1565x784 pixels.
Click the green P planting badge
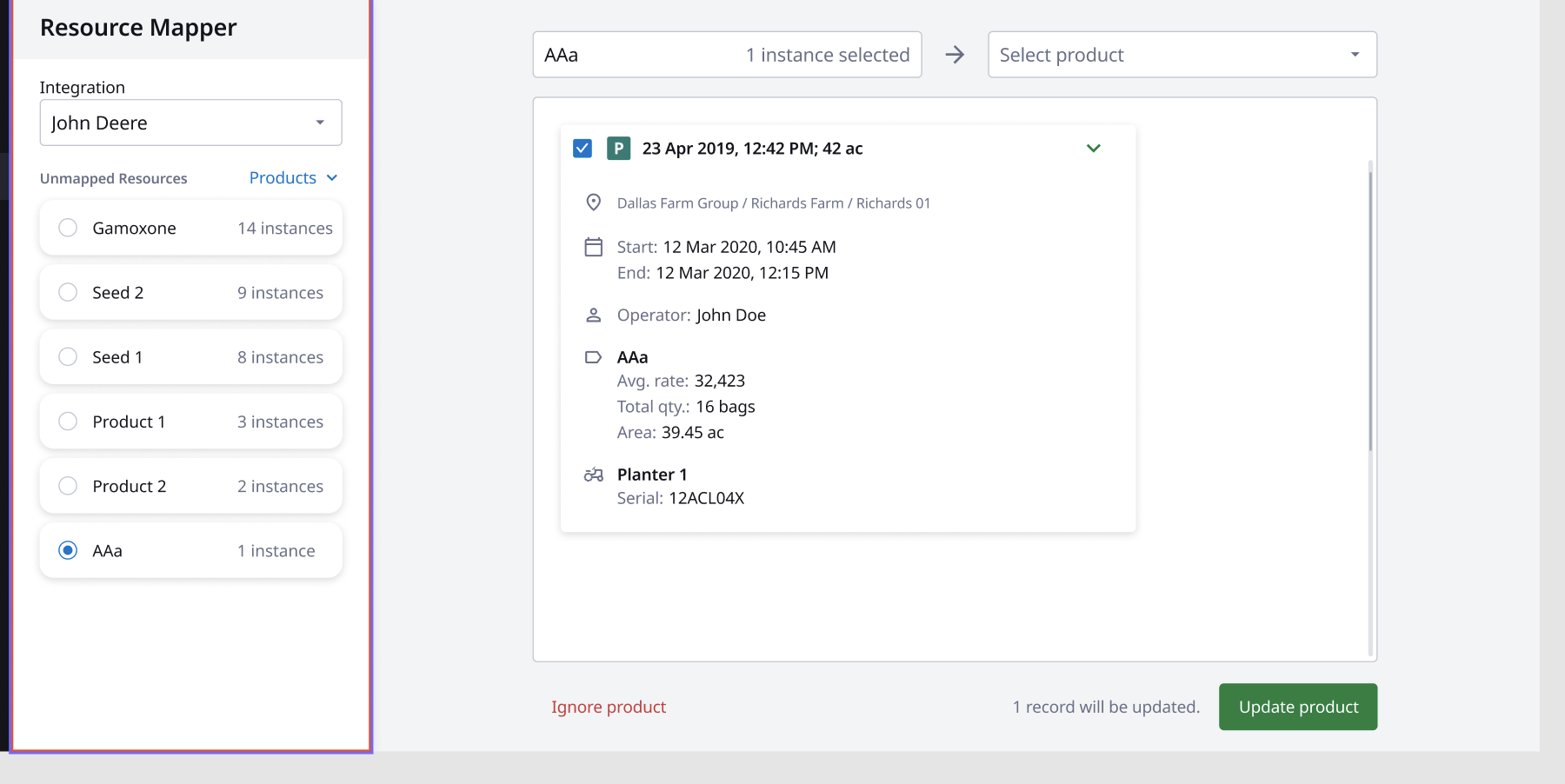coord(618,149)
